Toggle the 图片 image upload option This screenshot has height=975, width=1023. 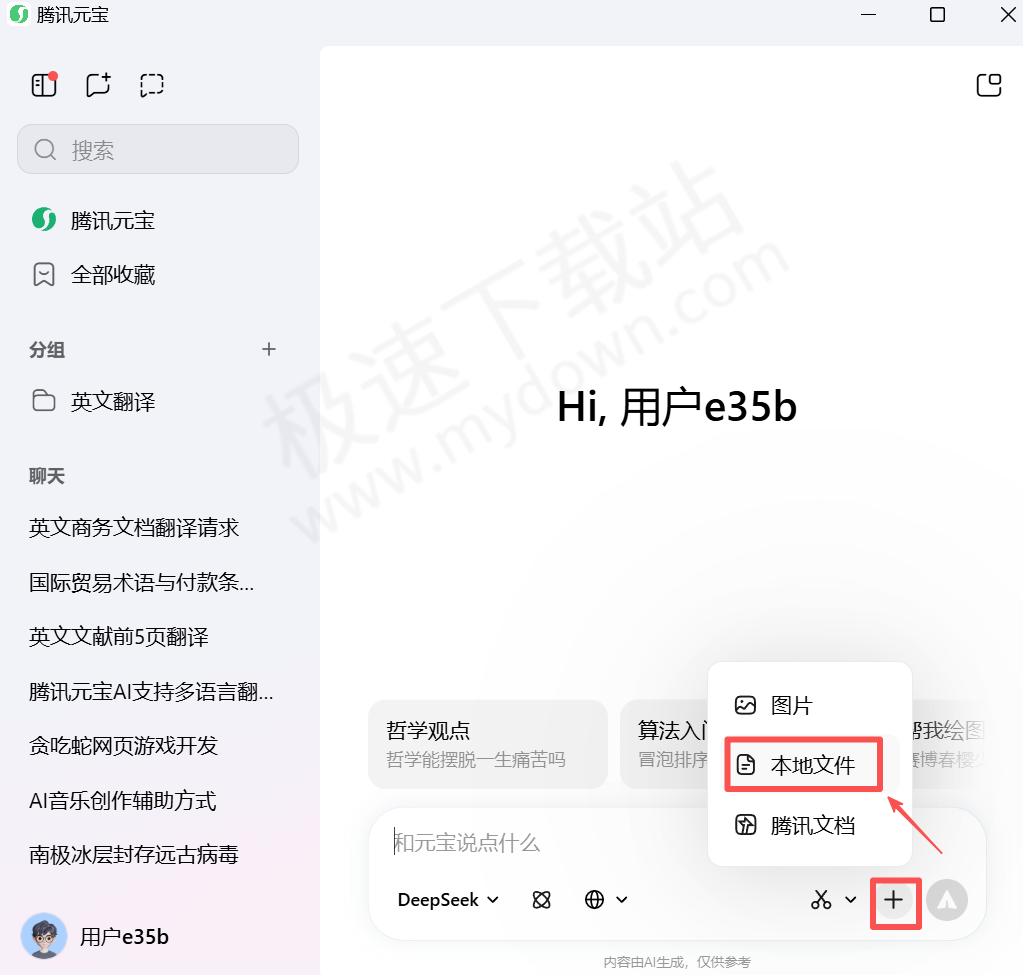pos(790,705)
